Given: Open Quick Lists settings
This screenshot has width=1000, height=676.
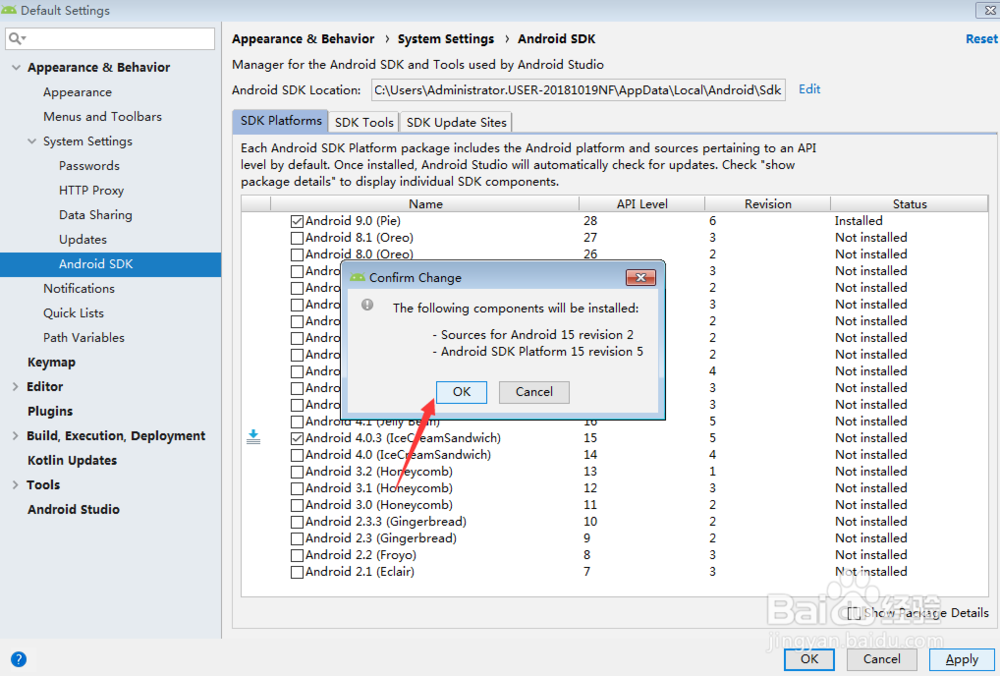Looking at the screenshot, I should point(73,313).
